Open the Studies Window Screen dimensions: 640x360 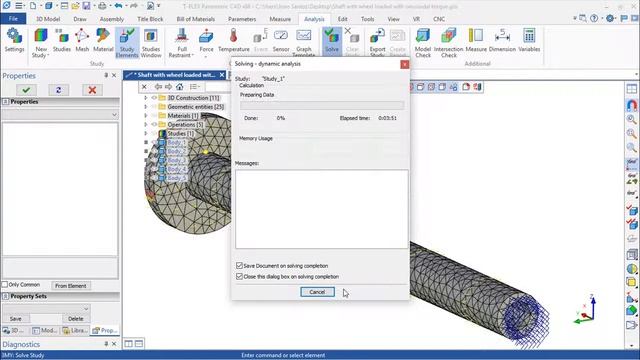pyautogui.click(x=151, y=42)
